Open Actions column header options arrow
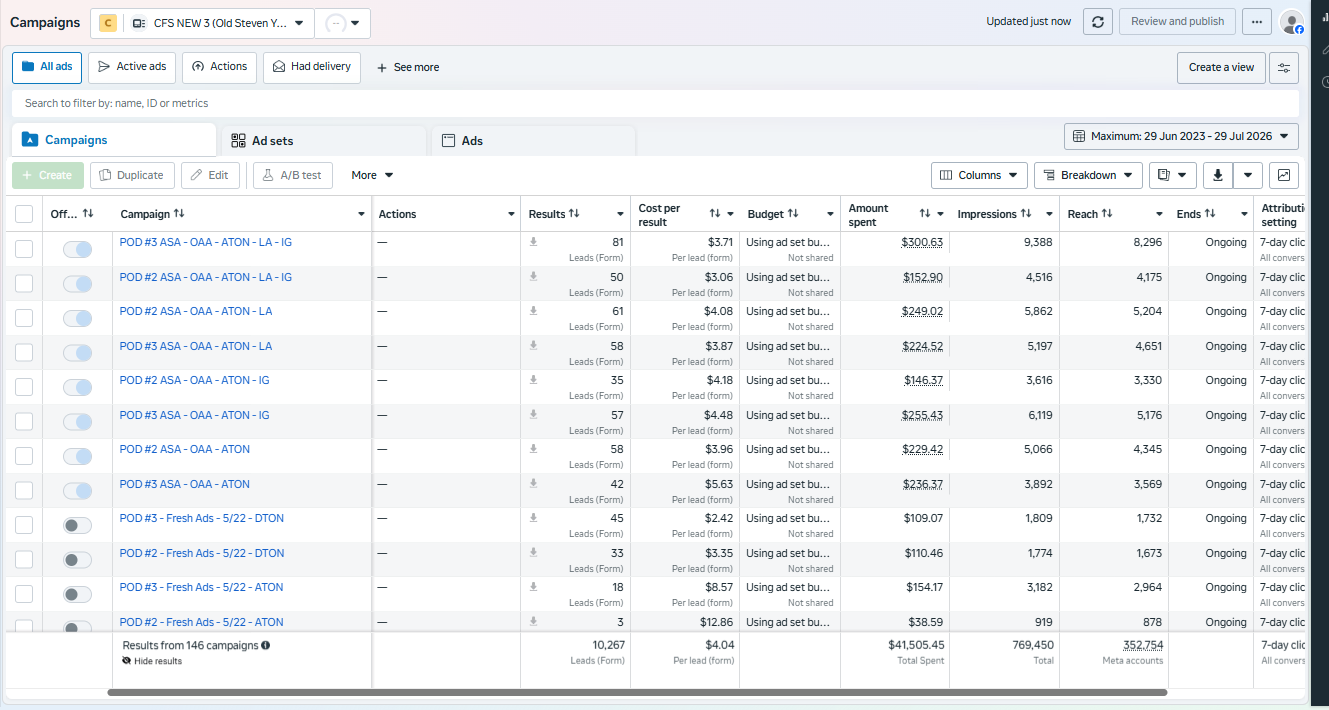1329x710 pixels. (x=511, y=214)
